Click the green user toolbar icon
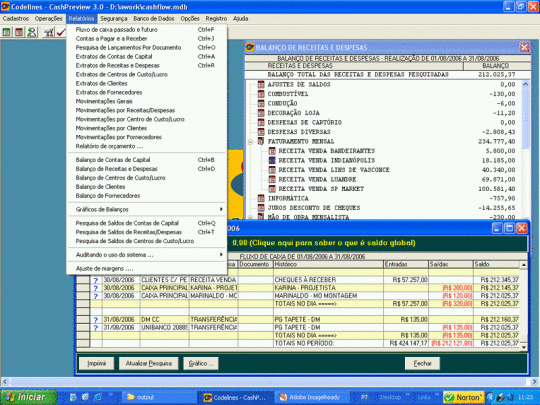 point(32,32)
